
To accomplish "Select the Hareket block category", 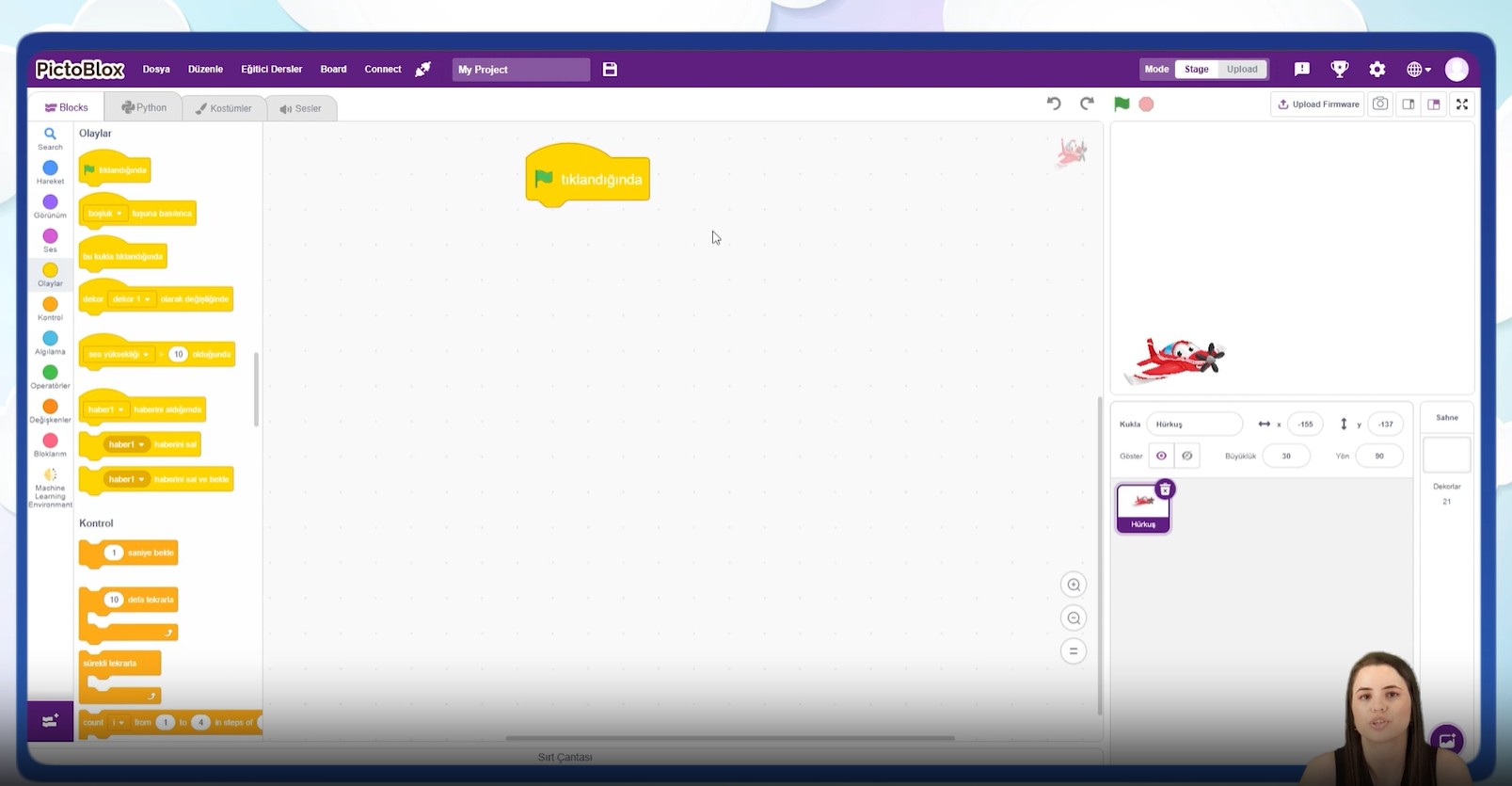I will point(50,172).
